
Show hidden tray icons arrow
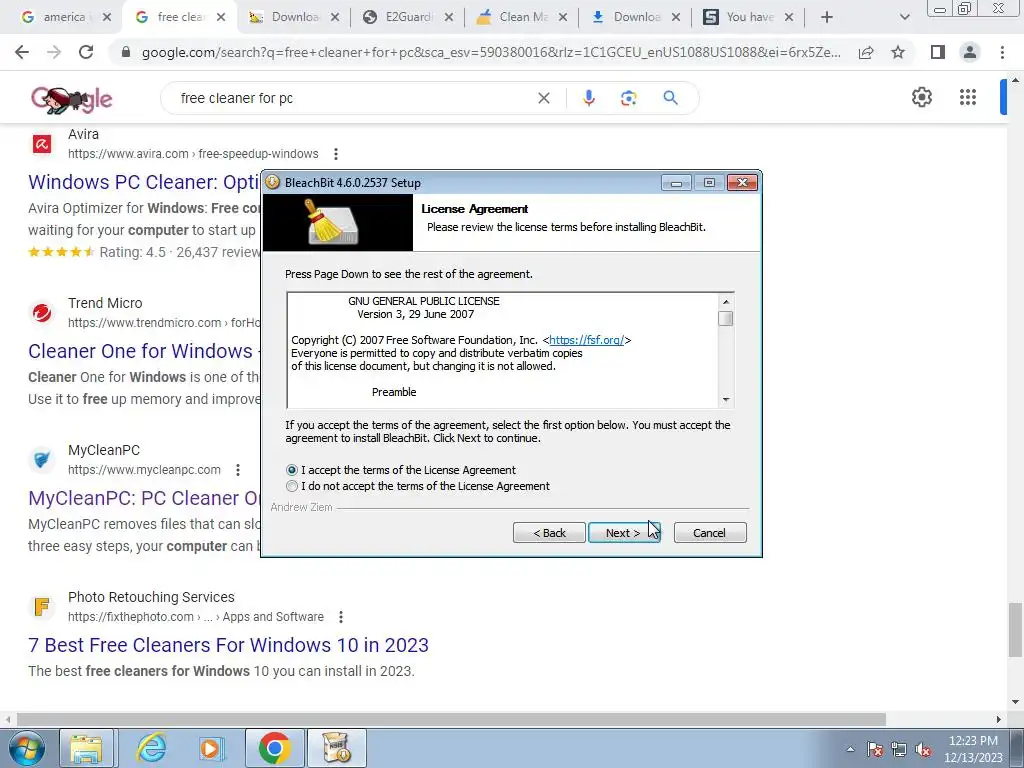point(850,749)
